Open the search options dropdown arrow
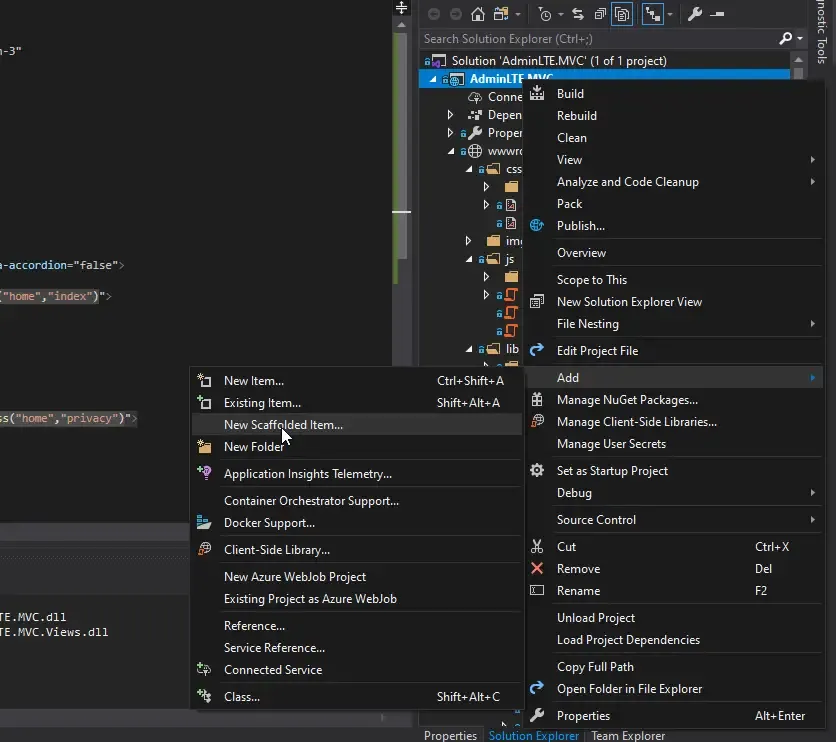 799,37
